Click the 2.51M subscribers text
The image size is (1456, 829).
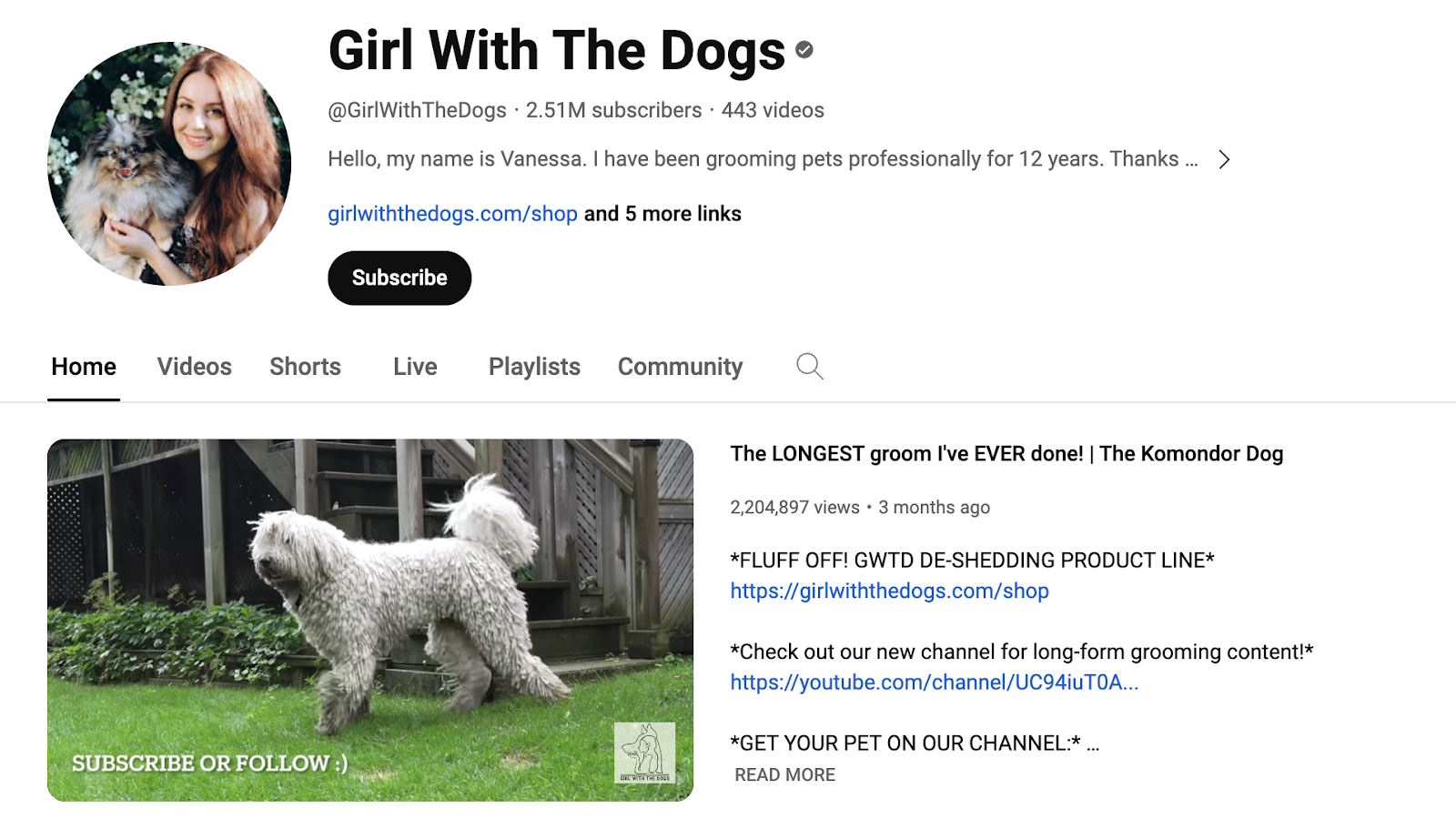[x=614, y=110]
